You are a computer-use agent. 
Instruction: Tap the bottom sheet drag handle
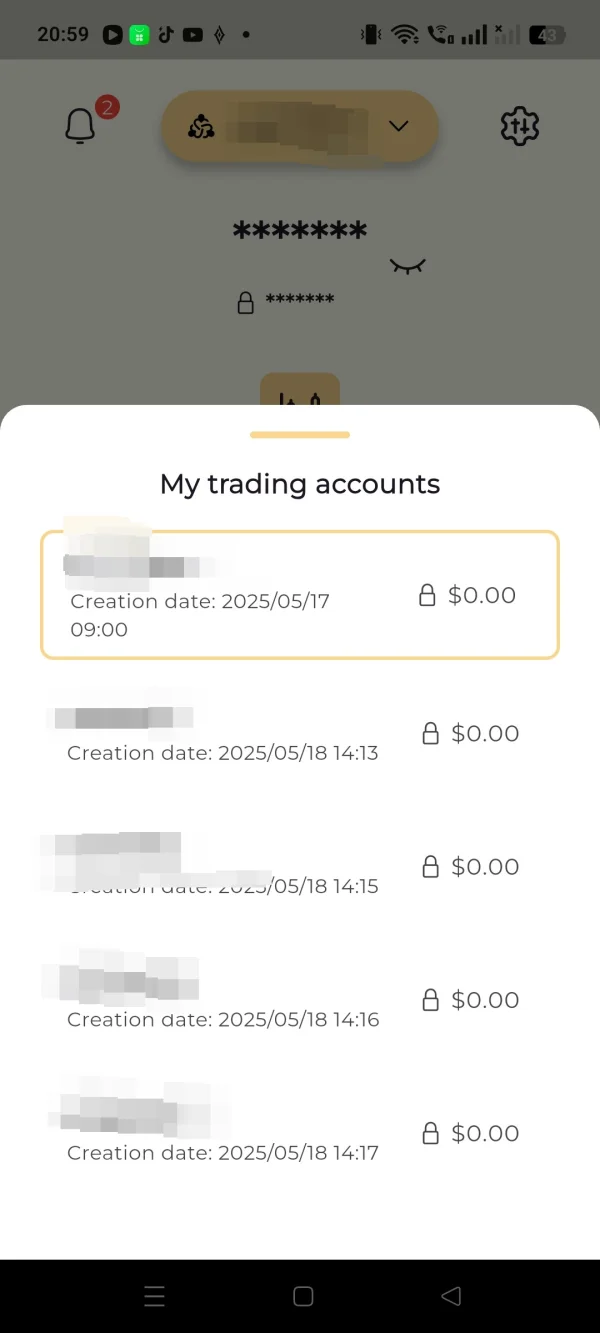pyautogui.click(x=300, y=435)
